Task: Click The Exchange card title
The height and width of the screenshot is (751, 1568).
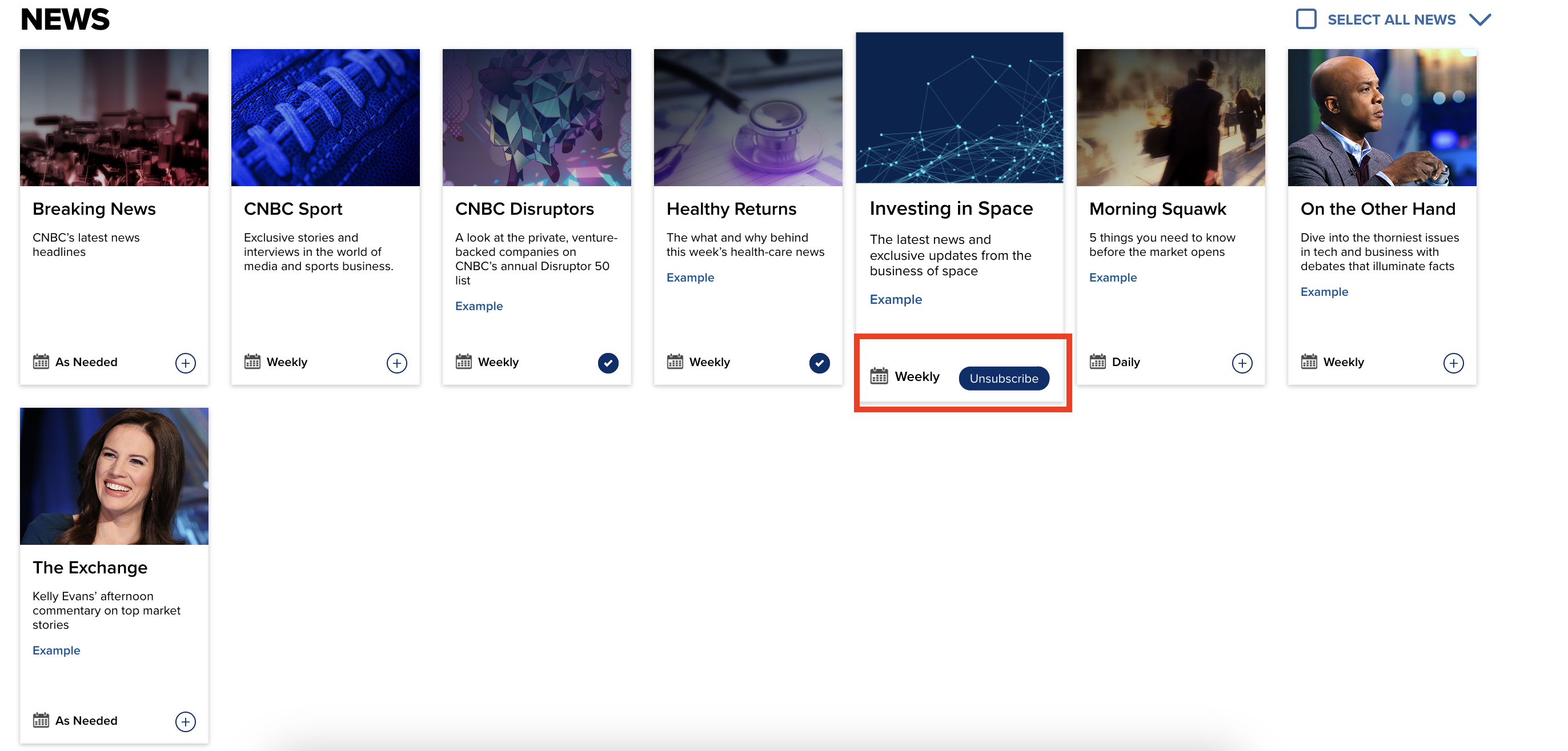Action: (90, 567)
